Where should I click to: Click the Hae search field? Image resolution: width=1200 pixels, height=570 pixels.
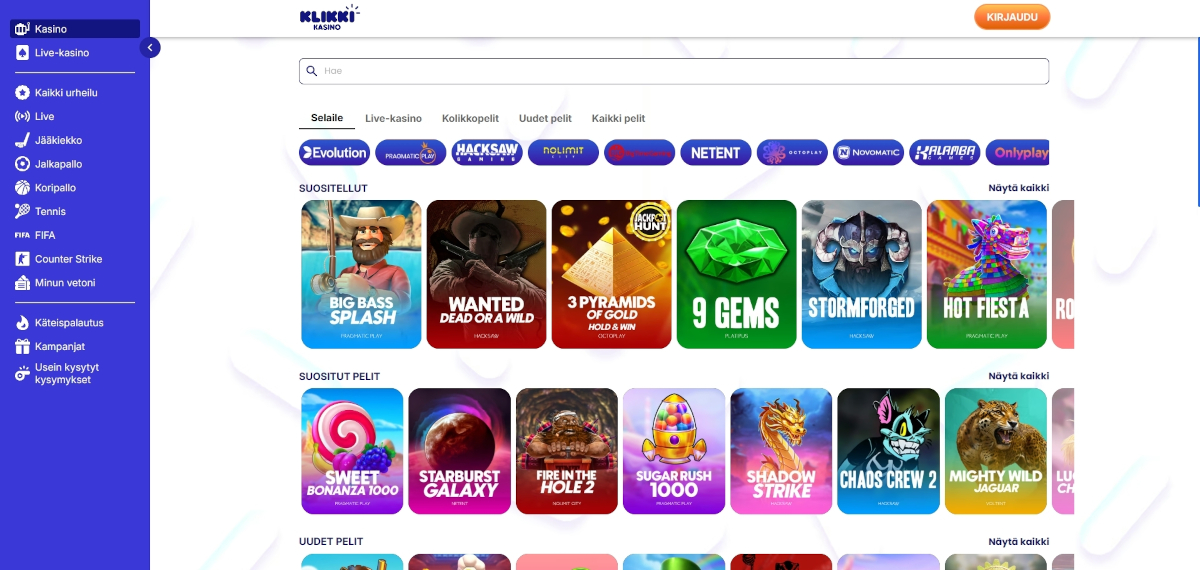pos(674,71)
